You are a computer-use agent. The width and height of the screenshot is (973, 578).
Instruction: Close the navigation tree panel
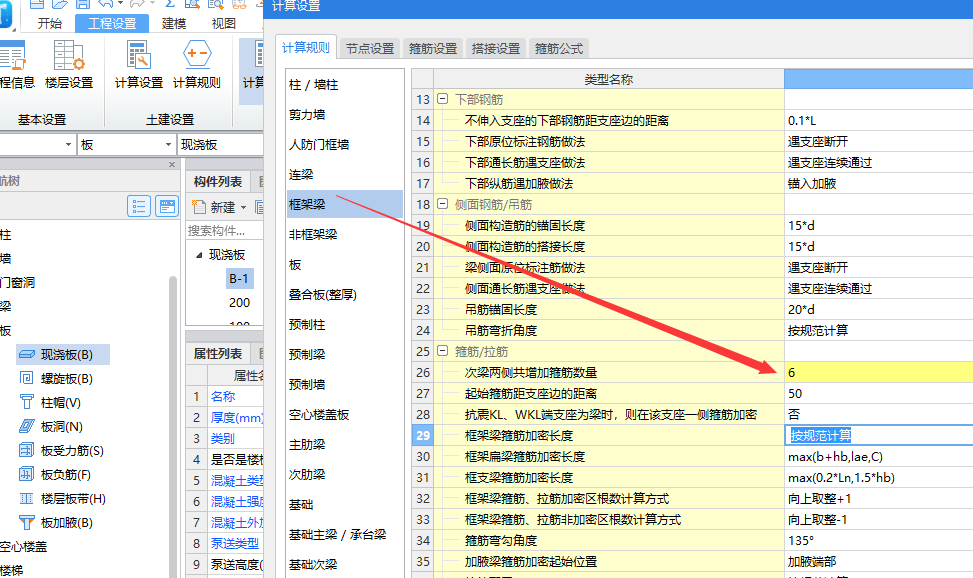pos(172,165)
